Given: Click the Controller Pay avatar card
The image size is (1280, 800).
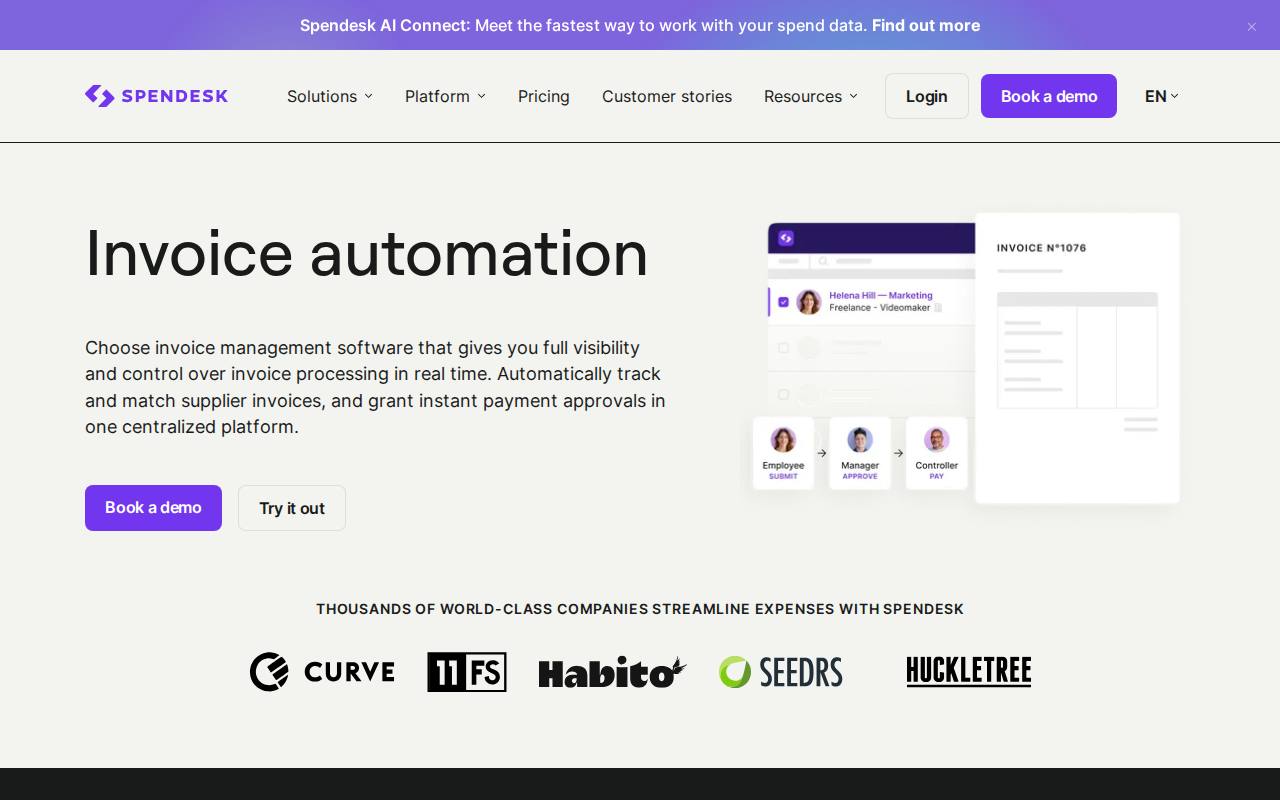Looking at the screenshot, I should coord(937,453).
